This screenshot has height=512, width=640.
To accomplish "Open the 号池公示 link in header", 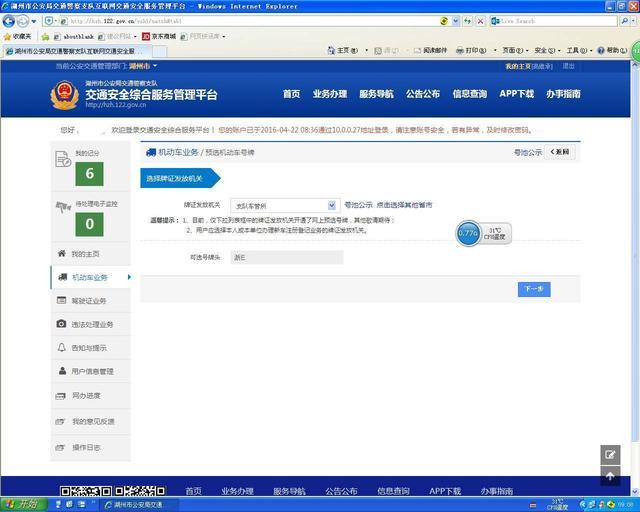I will (528, 152).
